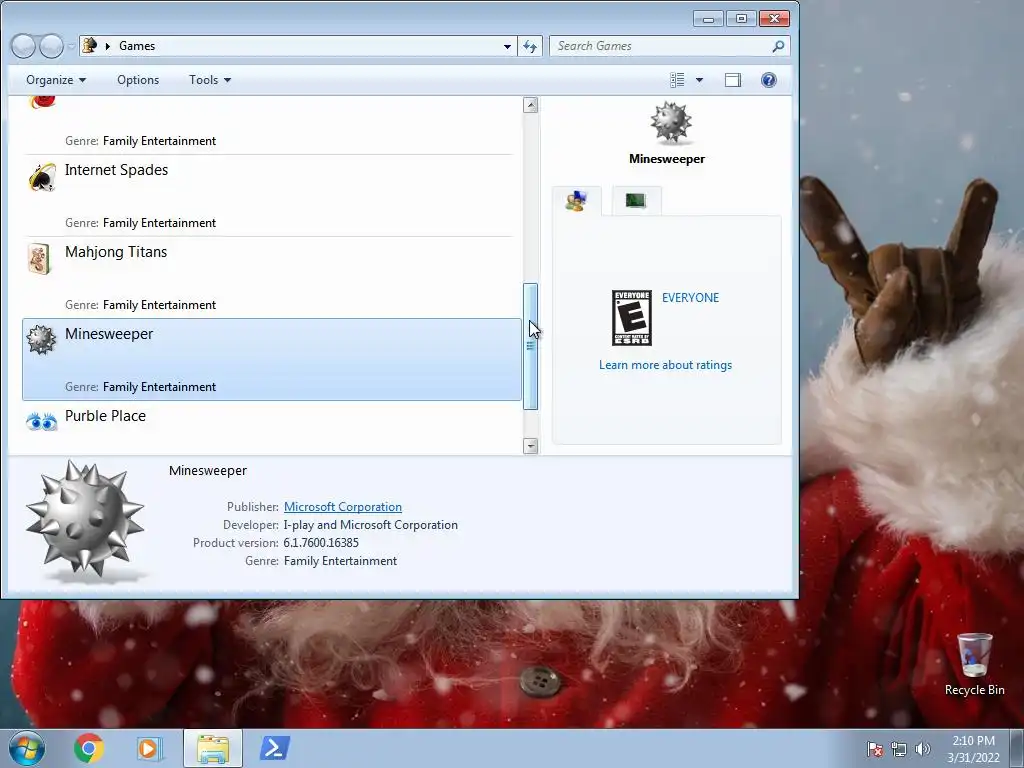This screenshot has width=1024, height=768.
Task: Click the Action Center flag tray icon
Action: 875,749
